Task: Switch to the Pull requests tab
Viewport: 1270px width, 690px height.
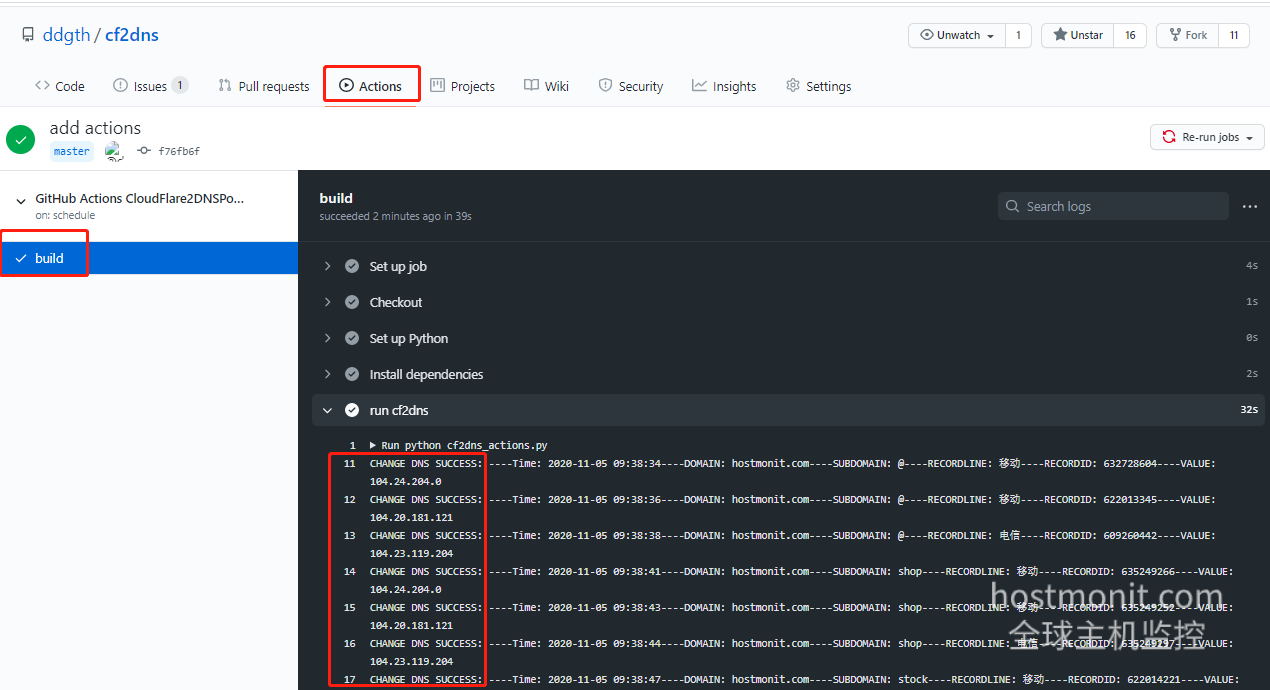Action: click(264, 86)
